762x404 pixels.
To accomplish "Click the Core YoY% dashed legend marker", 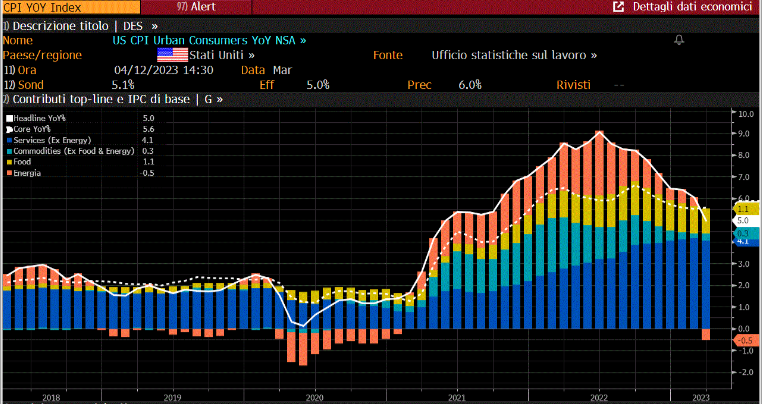I will (x=10, y=129).
